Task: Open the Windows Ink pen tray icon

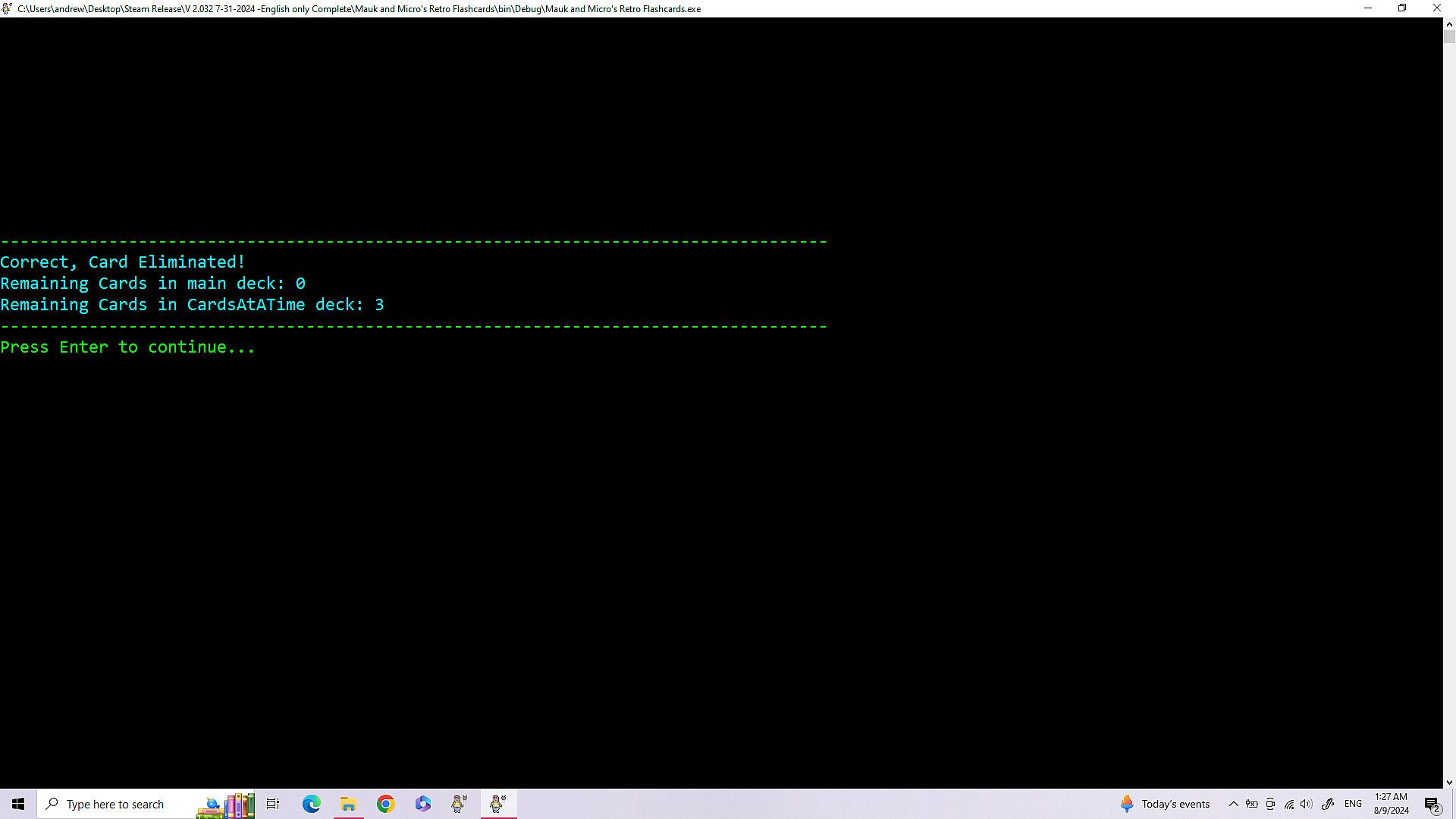Action: click(1327, 804)
